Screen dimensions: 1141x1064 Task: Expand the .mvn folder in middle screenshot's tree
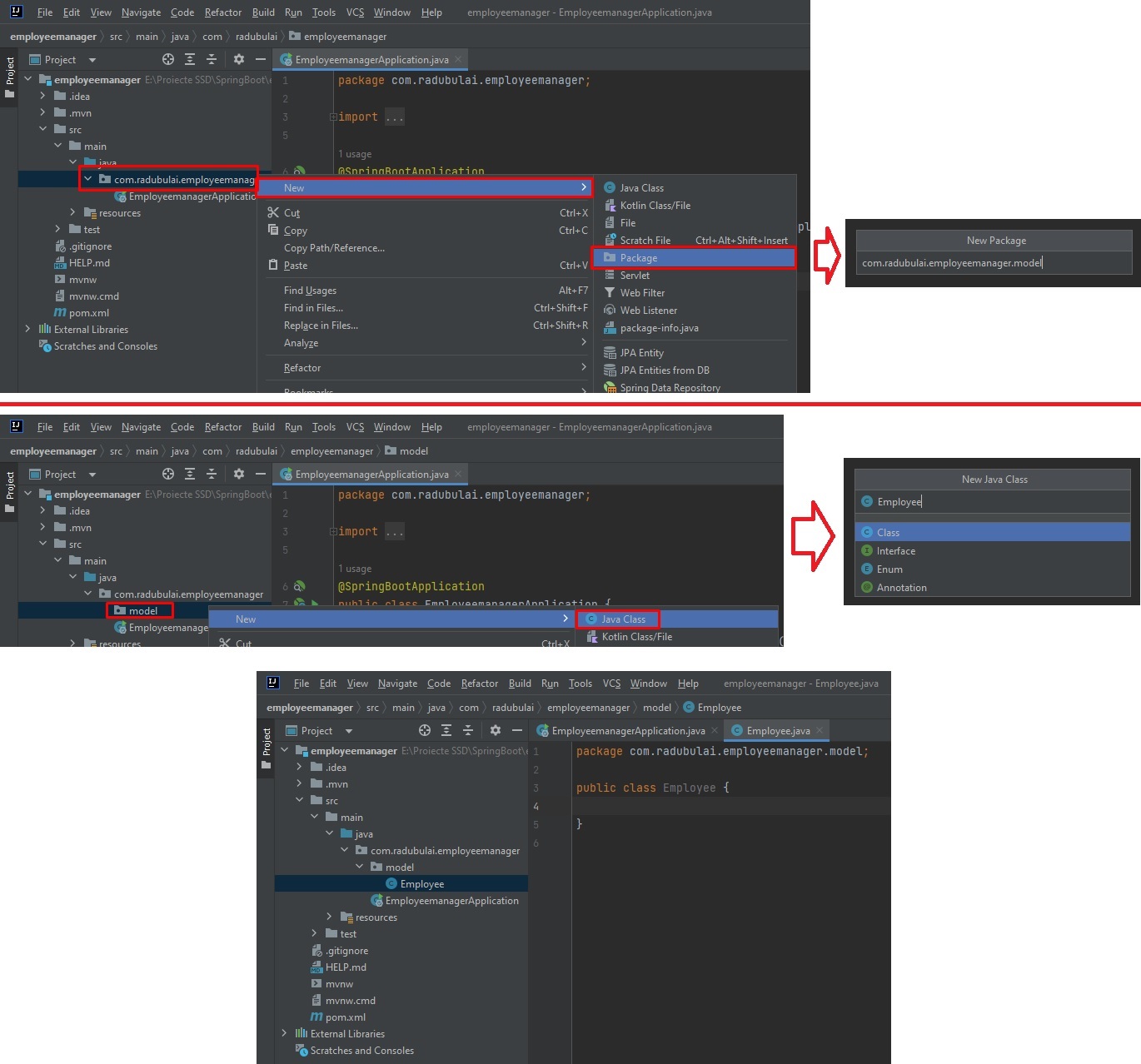[42, 527]
